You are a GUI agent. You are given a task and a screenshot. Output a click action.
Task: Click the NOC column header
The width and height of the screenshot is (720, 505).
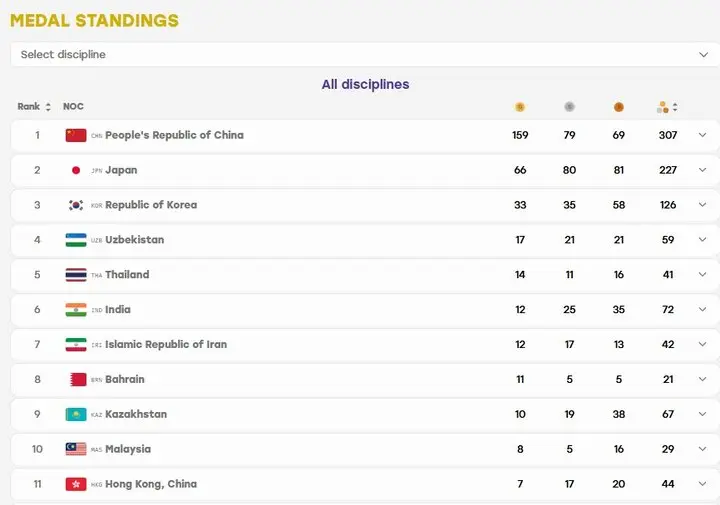click(x=73, y=107)
